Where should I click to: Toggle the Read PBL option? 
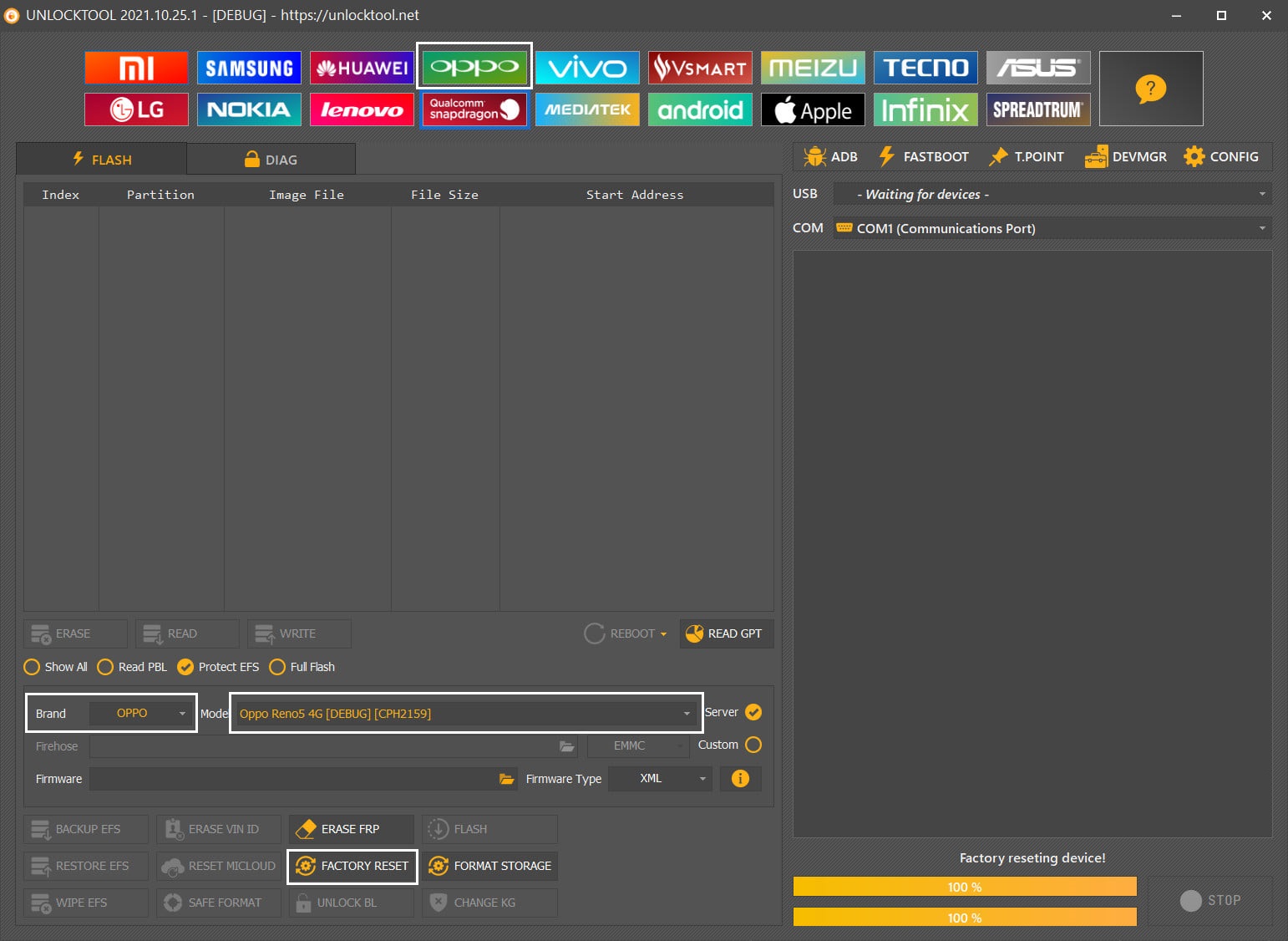[x=132, y=667]
